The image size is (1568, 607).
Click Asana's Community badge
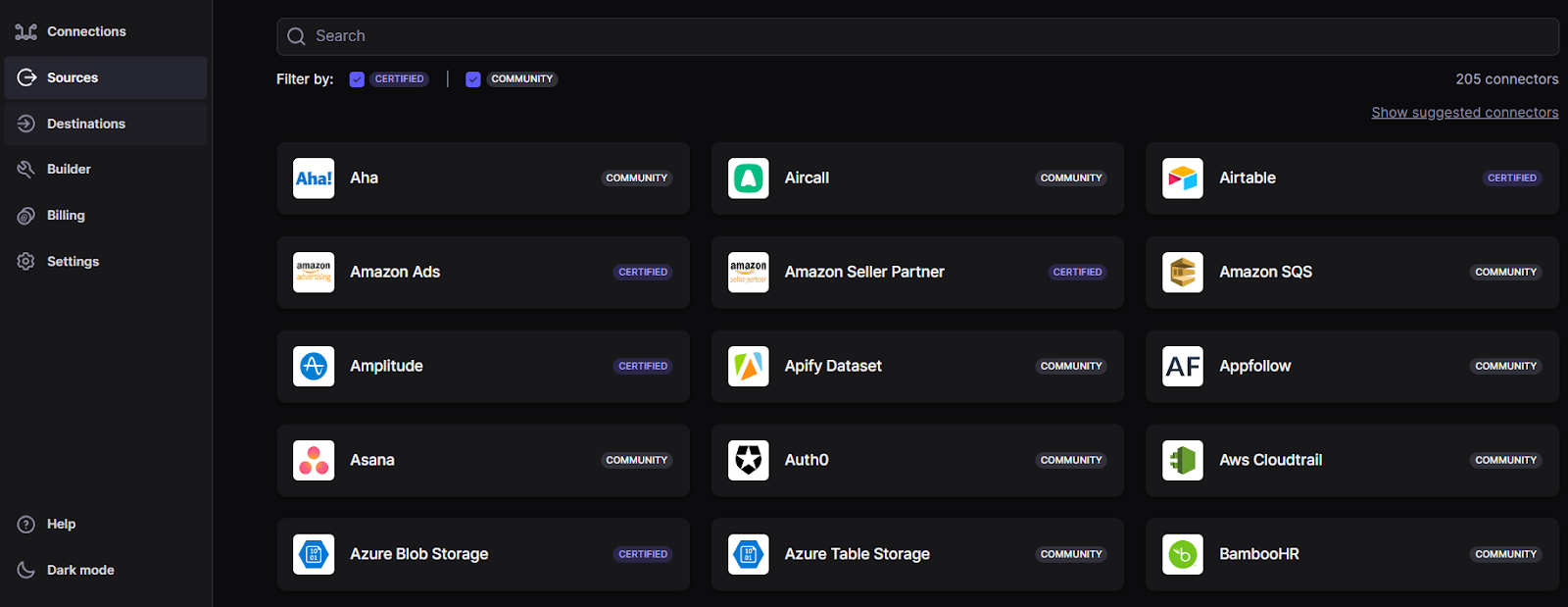point(637,460)
